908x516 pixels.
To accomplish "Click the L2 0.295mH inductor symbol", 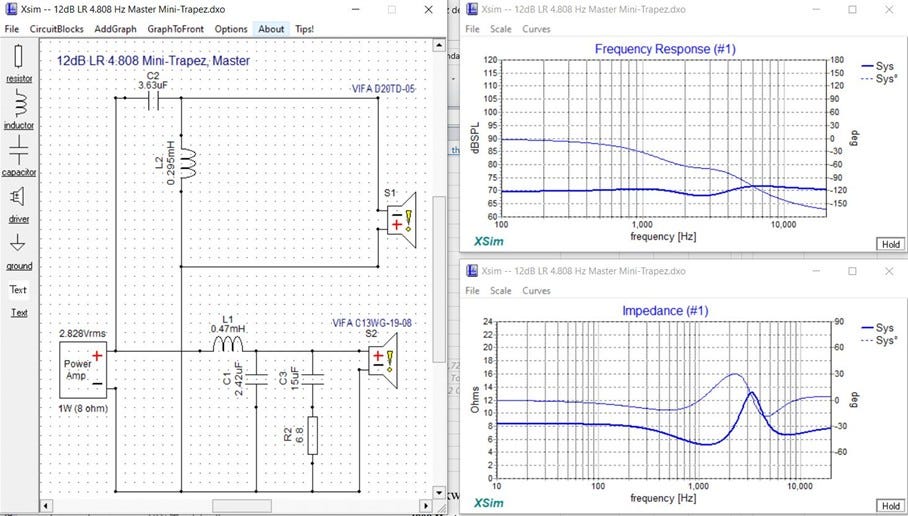I will 187,163.
